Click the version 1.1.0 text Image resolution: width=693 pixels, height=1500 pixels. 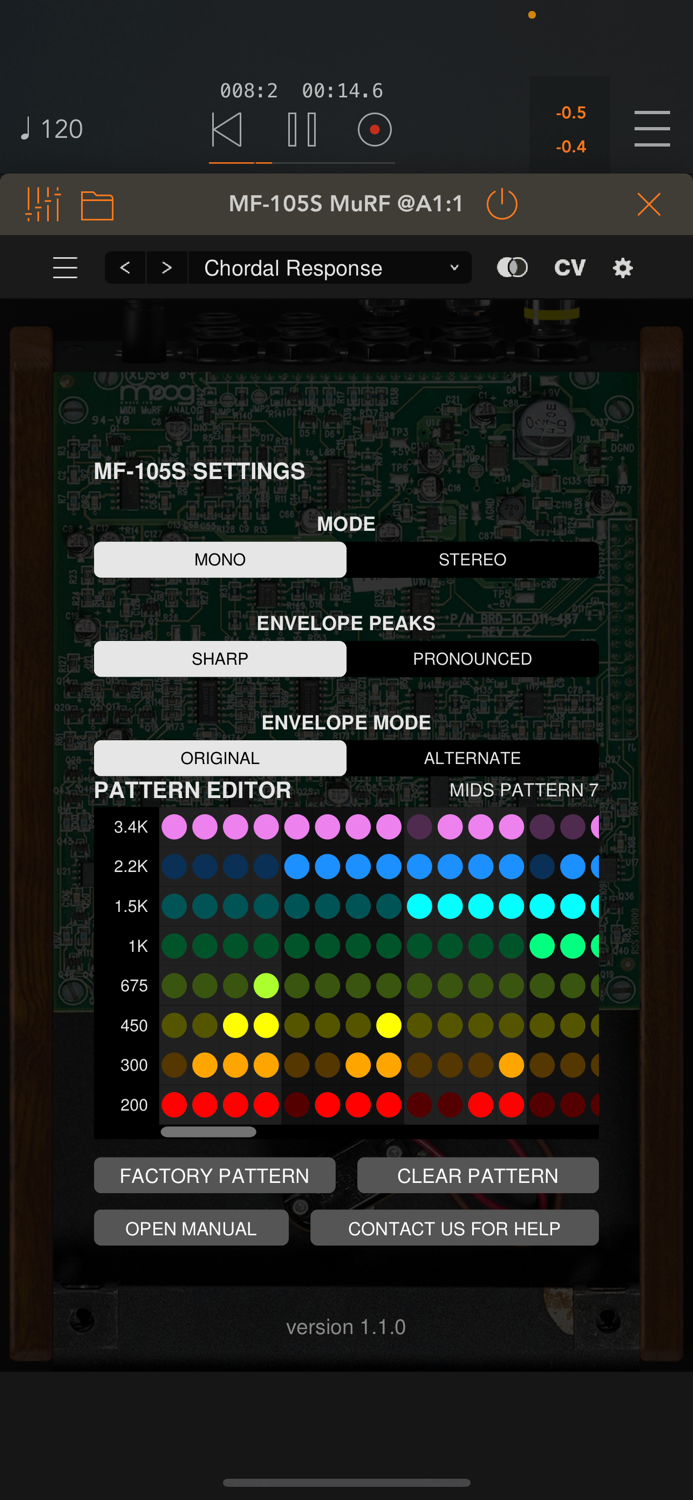point(346,1327)
